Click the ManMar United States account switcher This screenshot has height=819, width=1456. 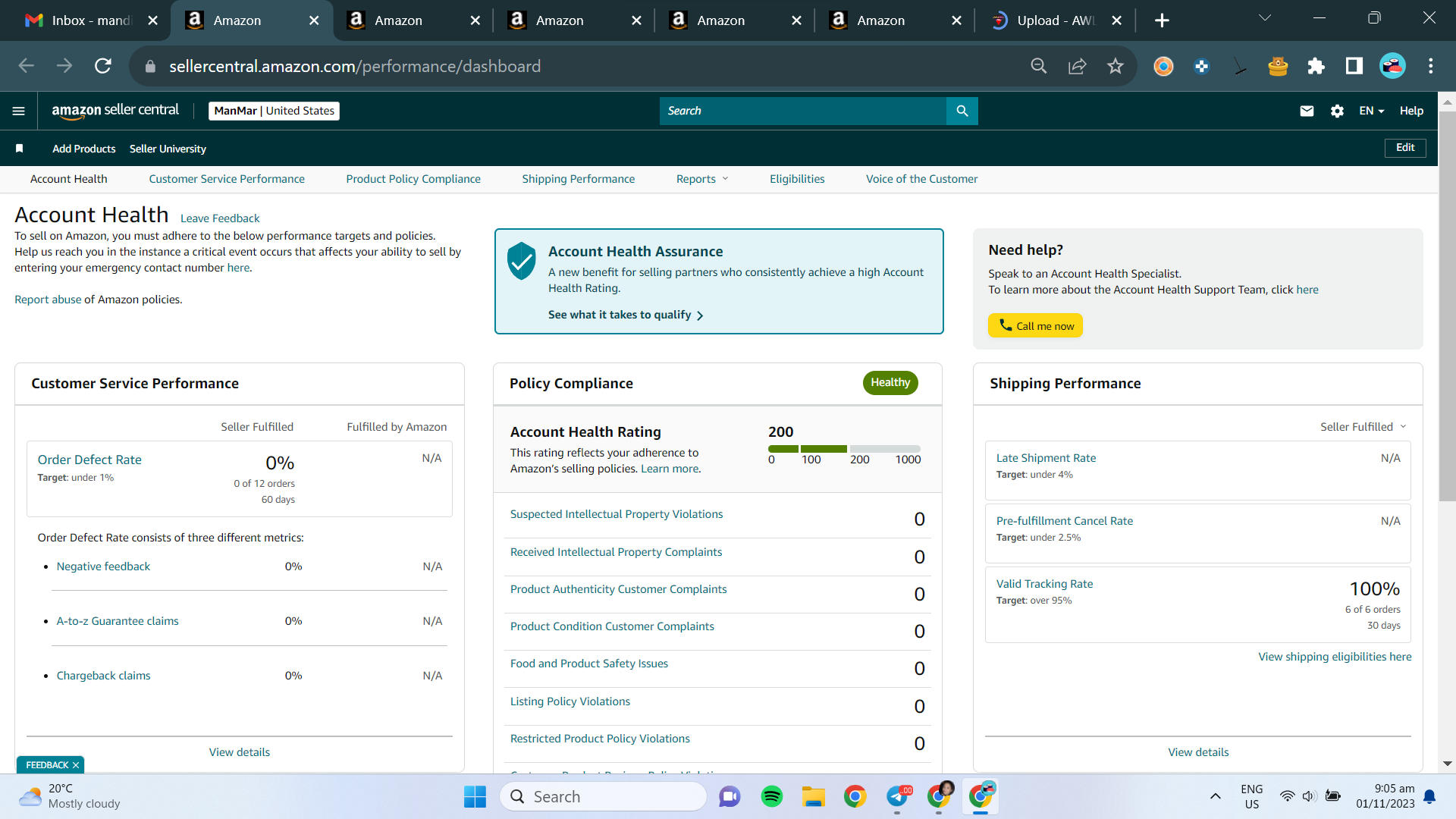(274, 111)
